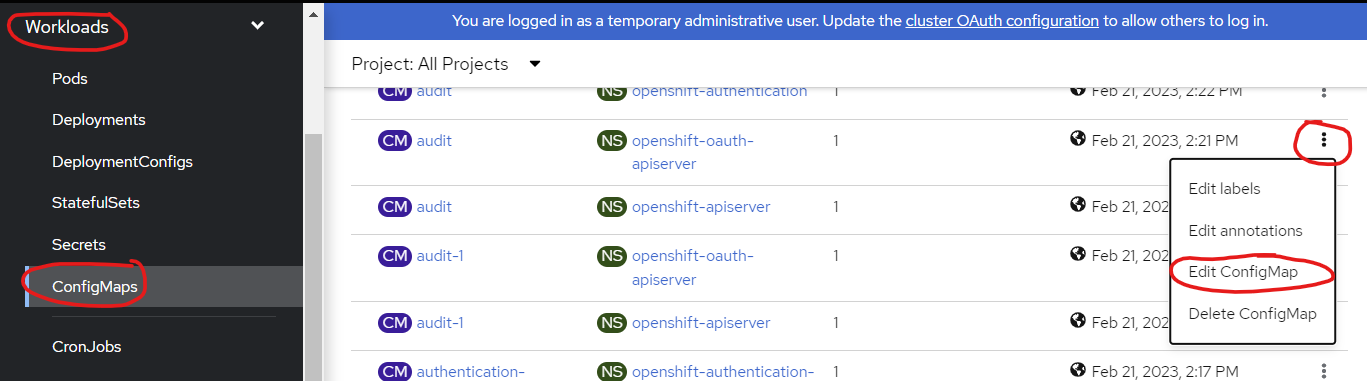
Task: Open kebab menu for audit oauth-apiserver row
Action: click(1324, 140)
